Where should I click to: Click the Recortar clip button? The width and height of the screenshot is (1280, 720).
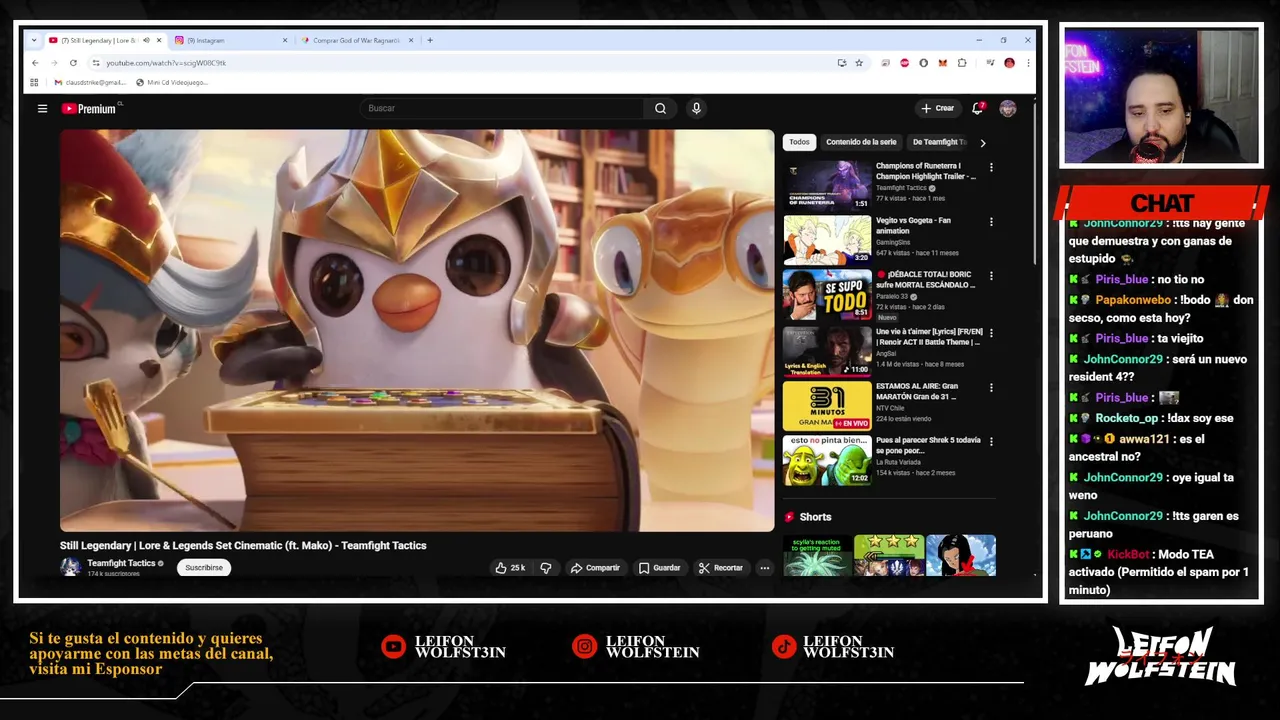pos(721,568)
